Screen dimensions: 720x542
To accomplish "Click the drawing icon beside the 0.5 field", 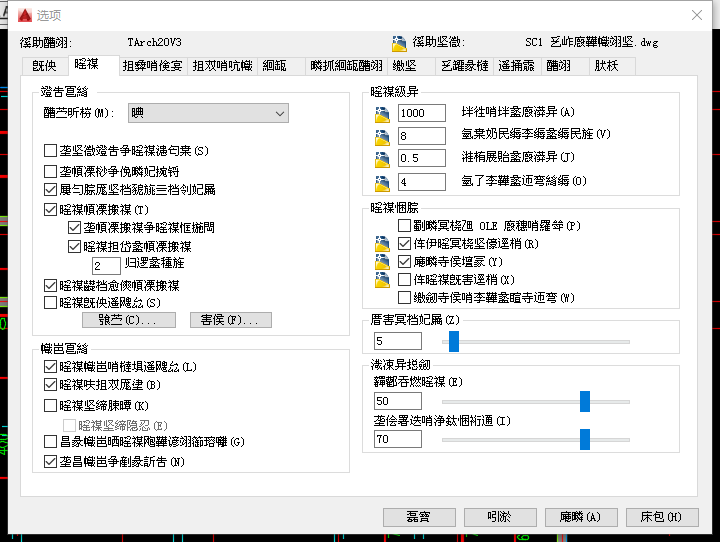I will click(x=382, y=159).
